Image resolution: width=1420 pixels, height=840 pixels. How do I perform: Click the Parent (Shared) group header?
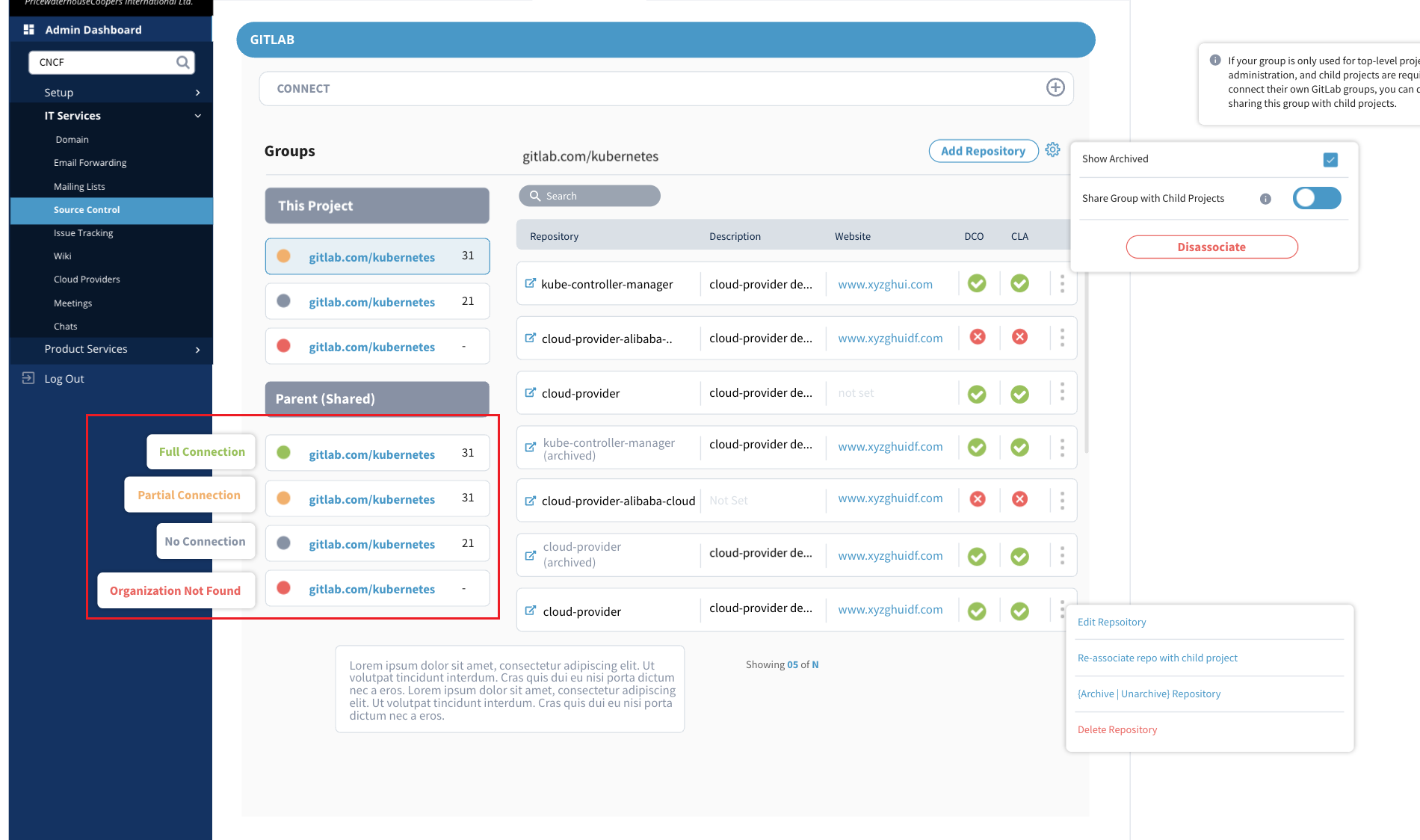pos(377,398)
